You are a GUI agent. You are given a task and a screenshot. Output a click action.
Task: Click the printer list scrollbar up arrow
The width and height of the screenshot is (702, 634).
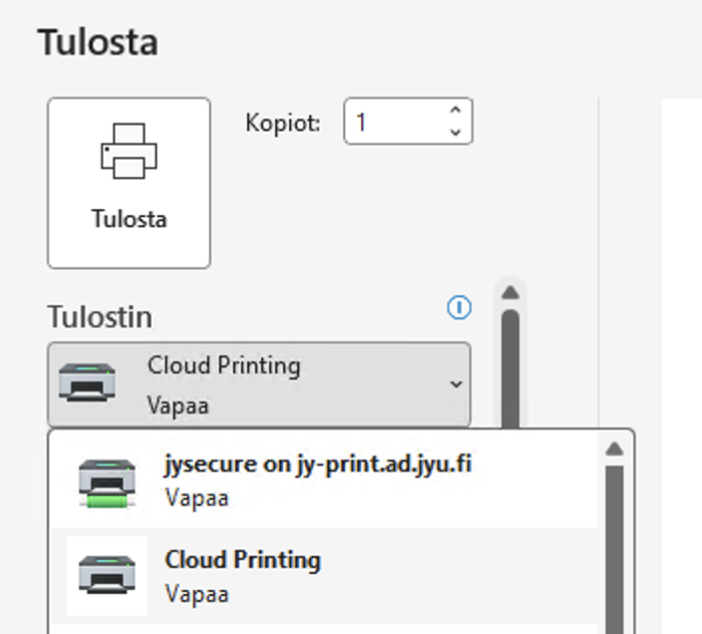[x=614, y=449]
